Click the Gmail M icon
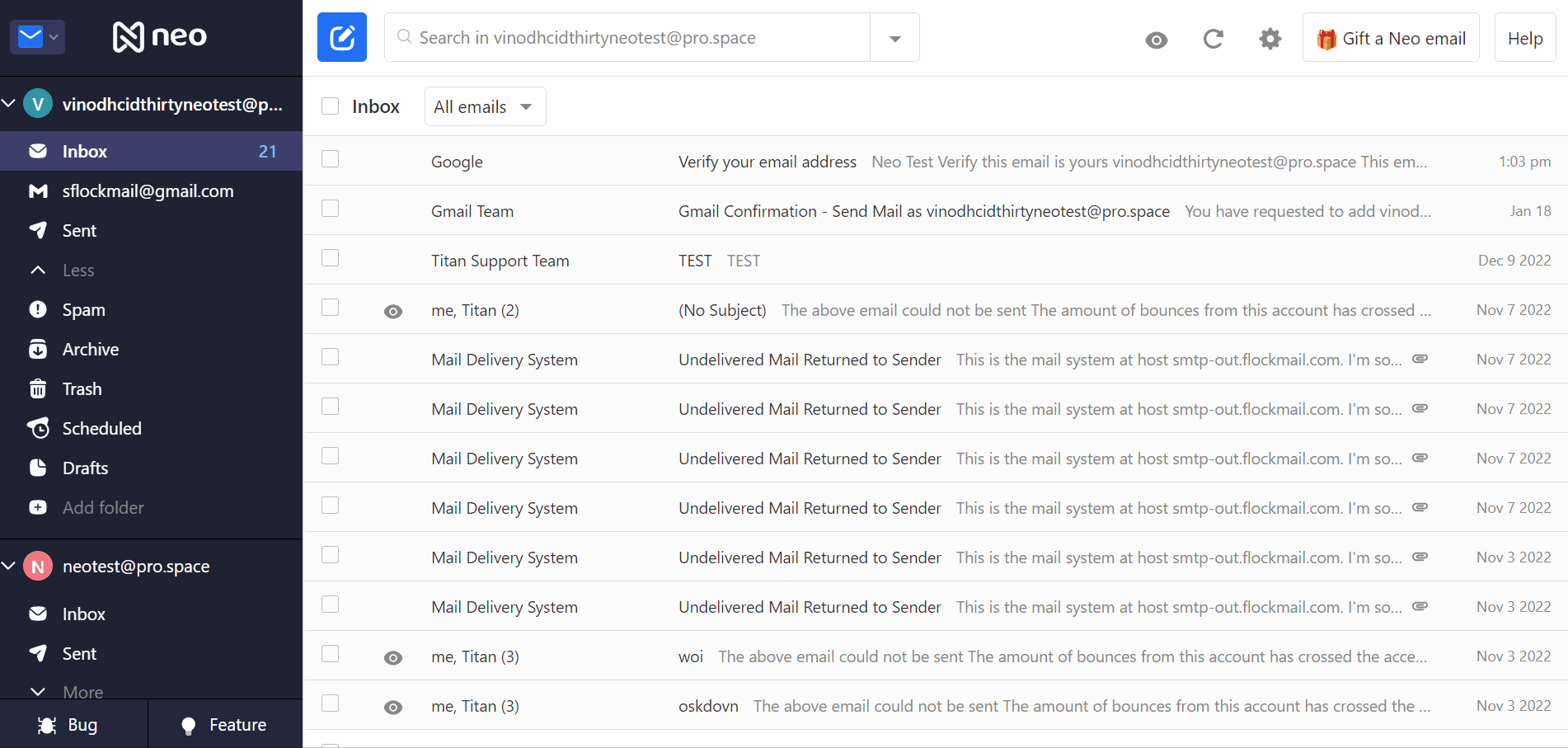The image size is (1568, 748). click(38, 191)
